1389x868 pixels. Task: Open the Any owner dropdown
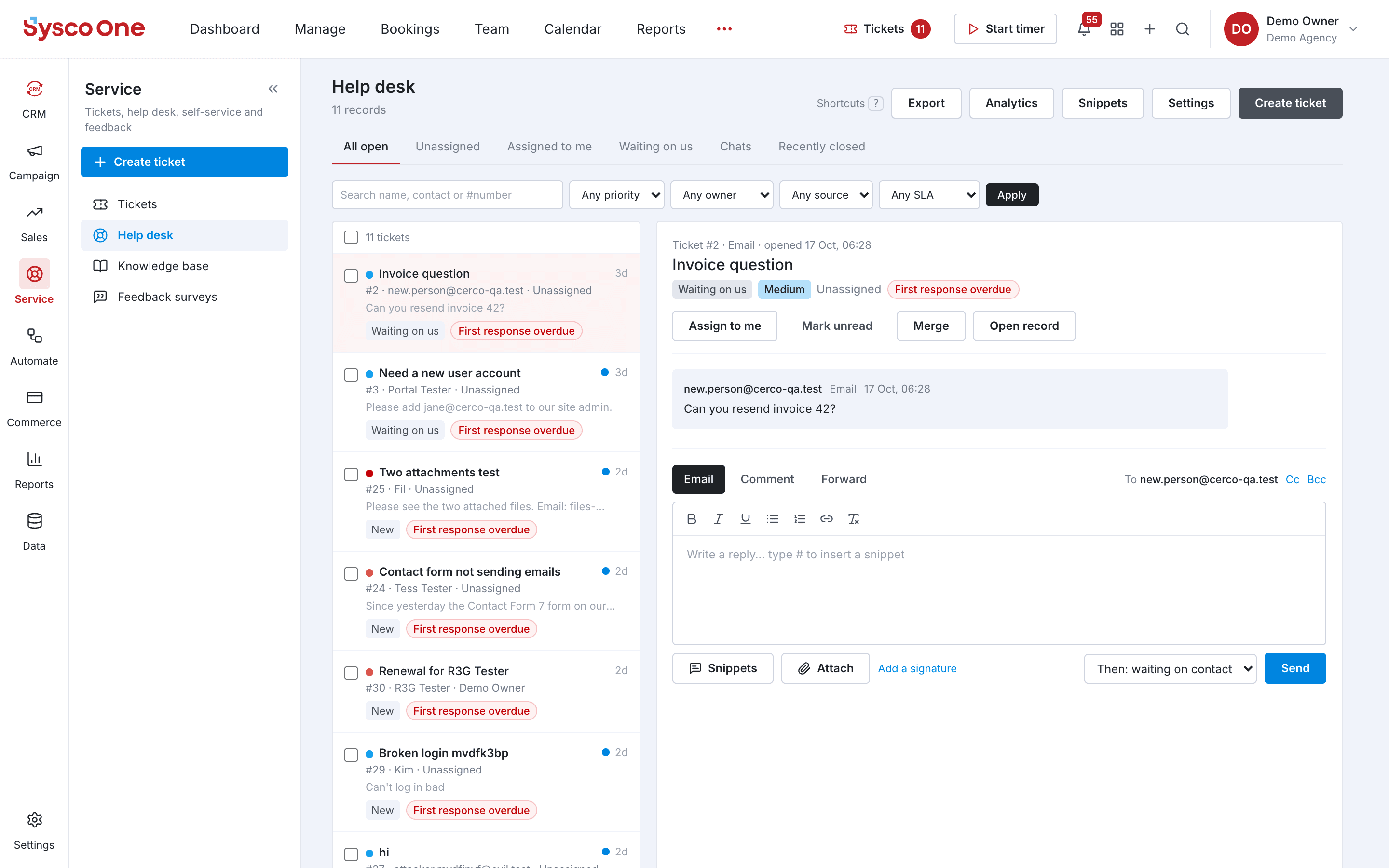[722, 195]
